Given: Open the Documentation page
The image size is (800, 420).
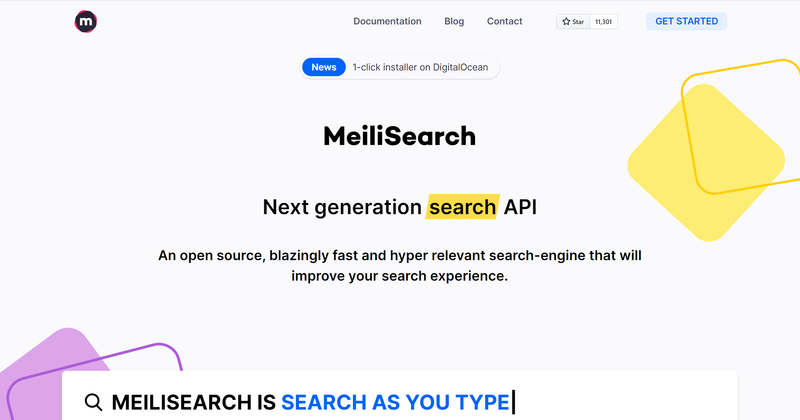Looking at the screenshot, I should click(x=387, y=21).
